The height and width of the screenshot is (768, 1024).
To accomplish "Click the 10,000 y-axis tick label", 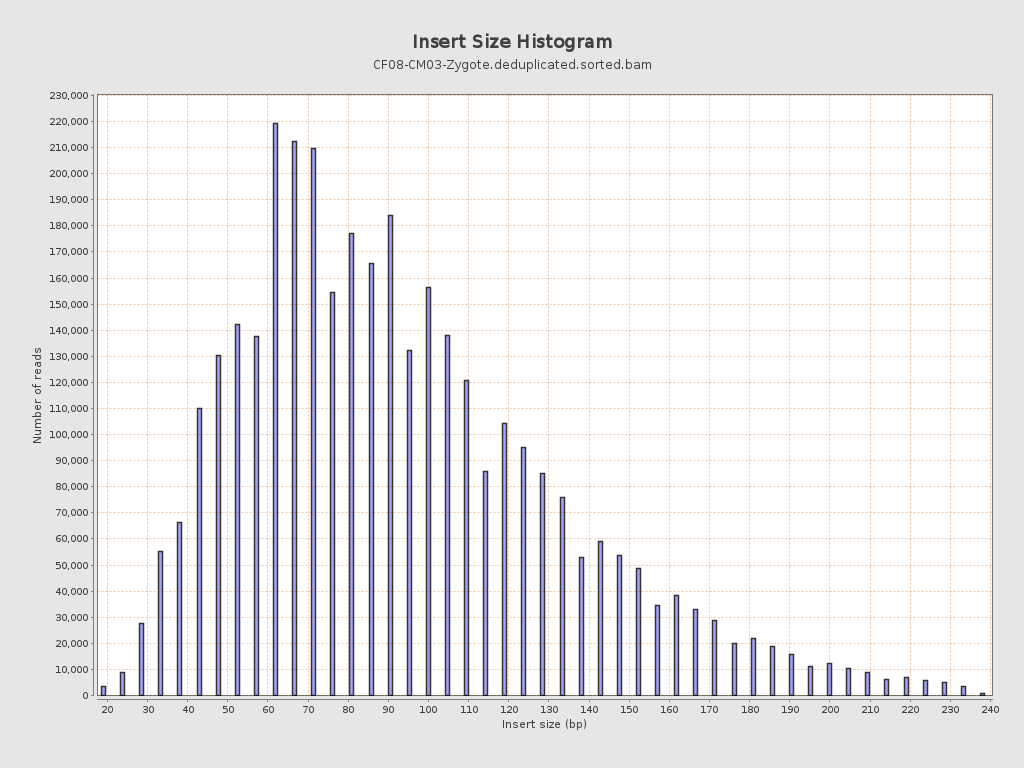I will pos(71,669).
